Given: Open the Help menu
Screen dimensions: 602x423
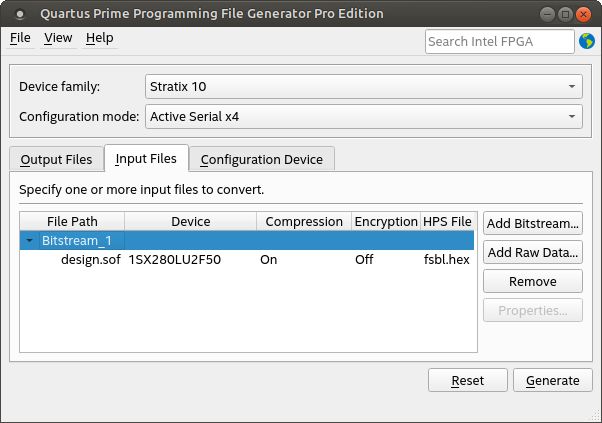Looking at the screenshot, I should point(99,38).
